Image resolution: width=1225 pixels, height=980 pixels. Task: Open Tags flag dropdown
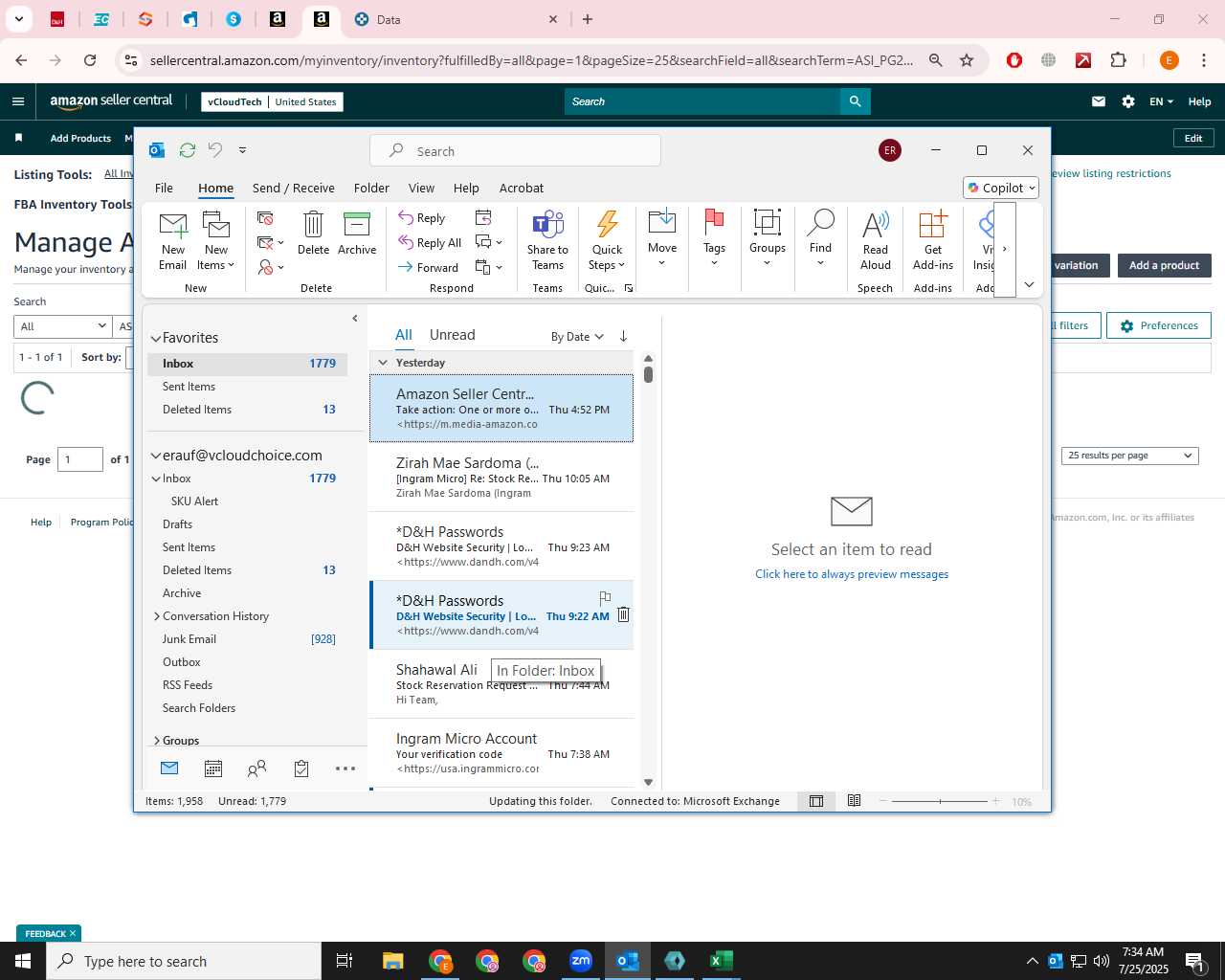tap(714, 238)
